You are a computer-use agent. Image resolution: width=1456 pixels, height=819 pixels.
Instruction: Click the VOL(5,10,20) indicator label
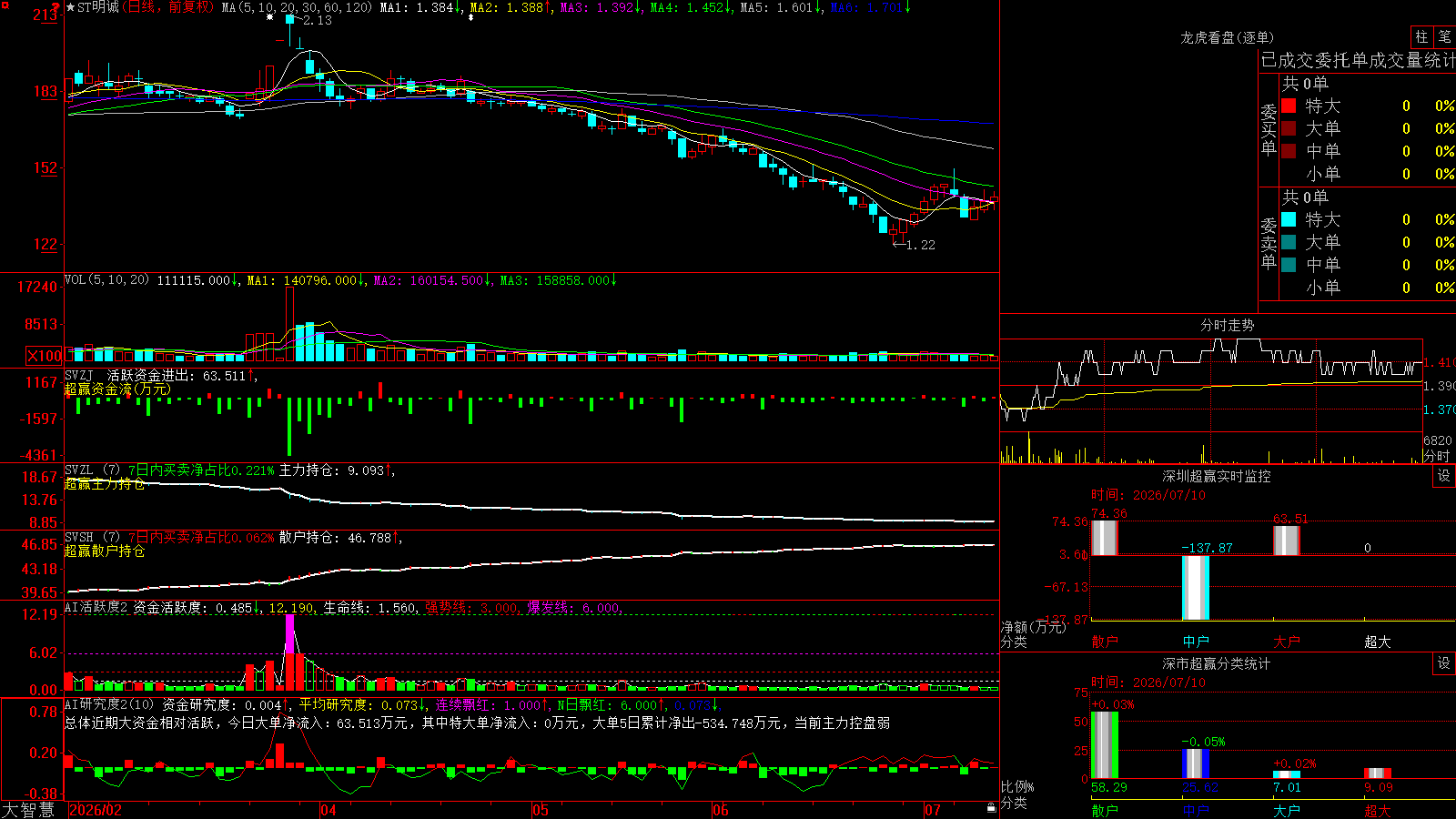tap(106, 279)
